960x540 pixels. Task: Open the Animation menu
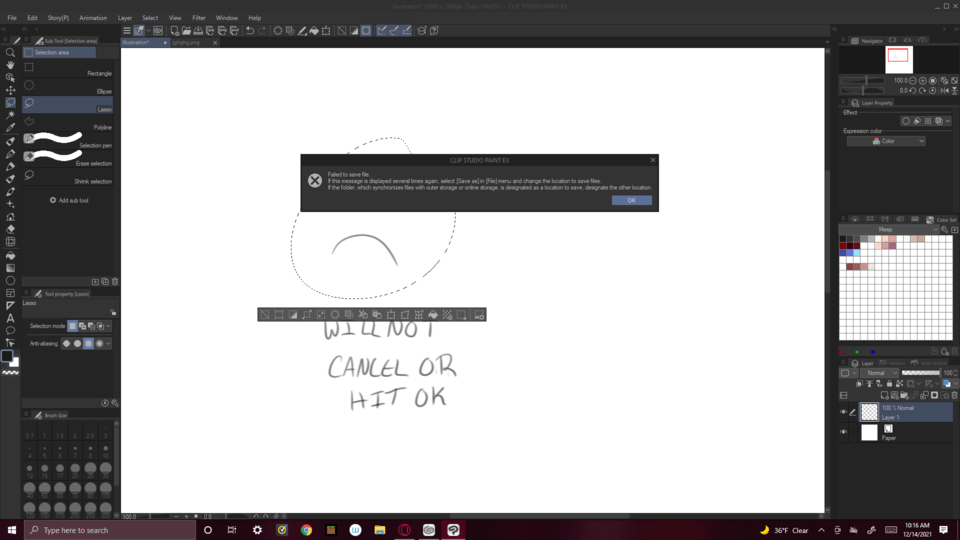click(x=93, y=18)
